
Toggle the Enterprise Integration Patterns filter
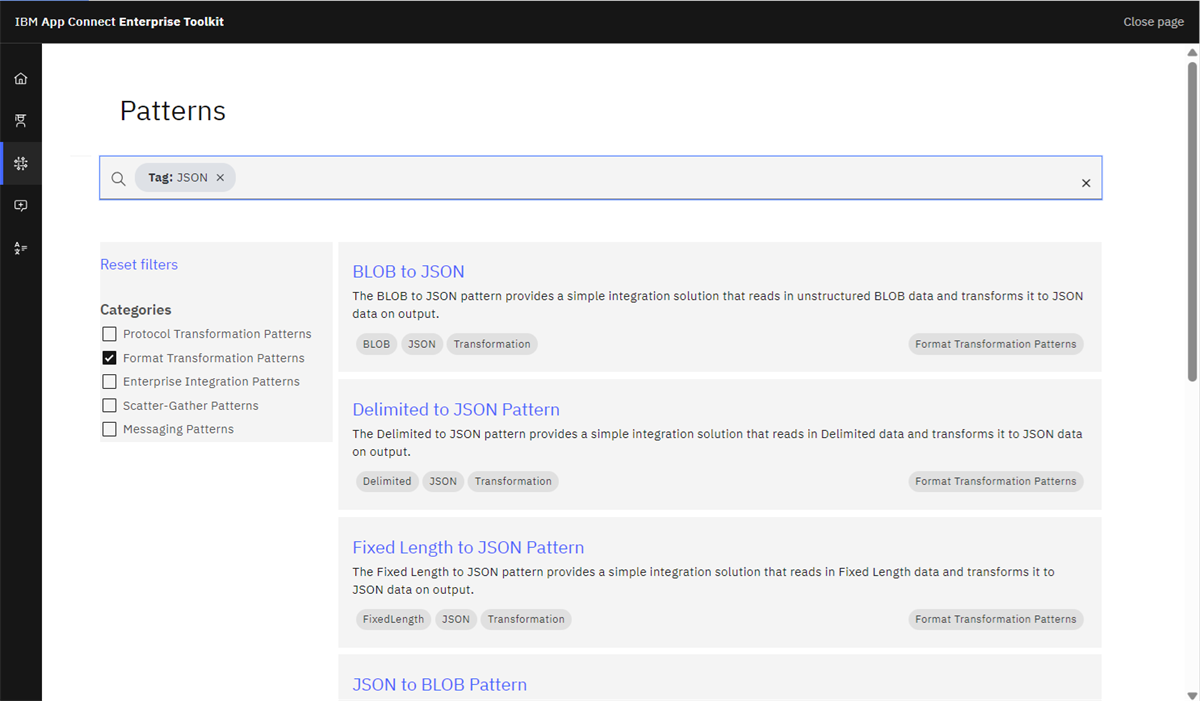tap(110, 381)
